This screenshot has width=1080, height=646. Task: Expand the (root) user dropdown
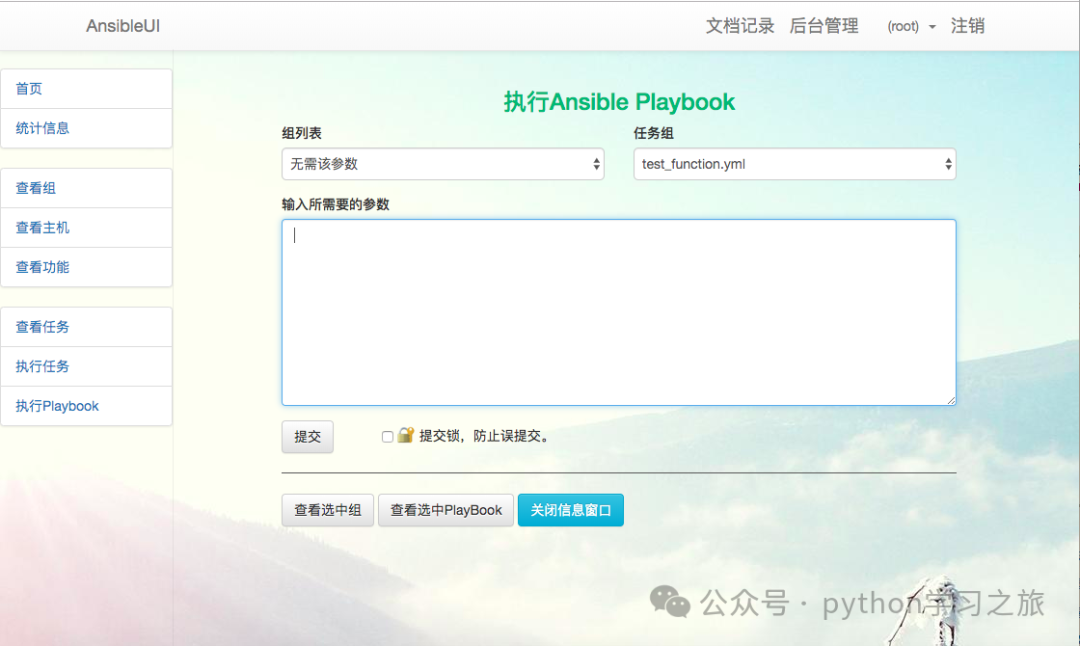coord(911,27)
